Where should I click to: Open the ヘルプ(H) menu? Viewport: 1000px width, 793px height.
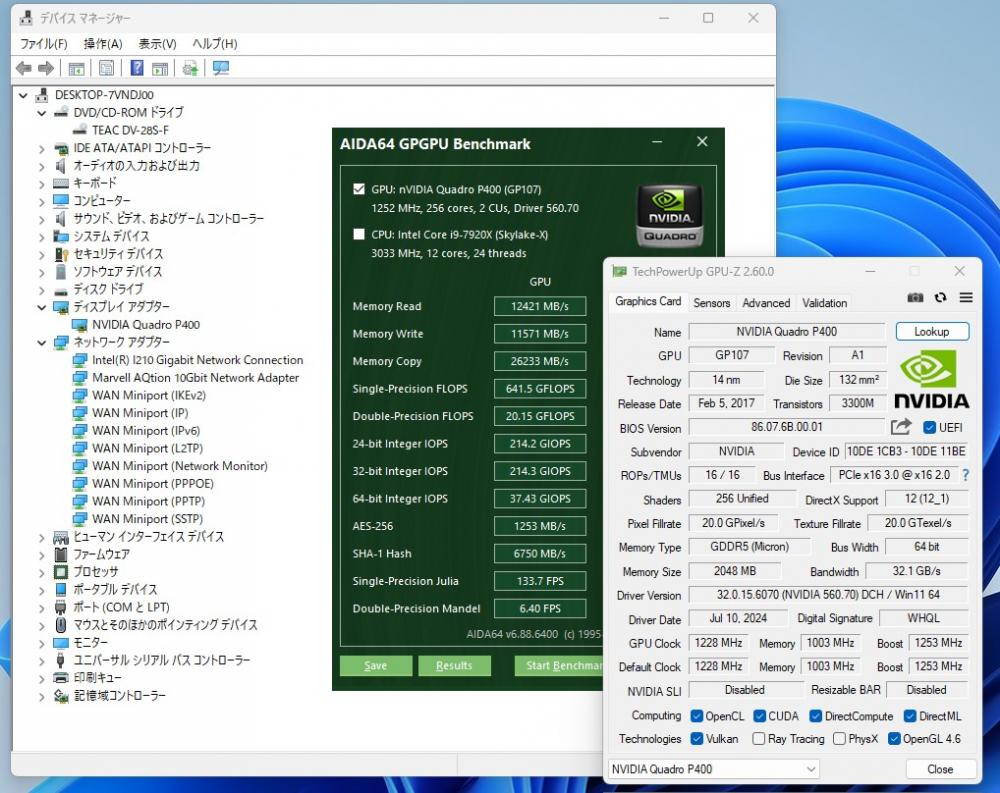215,43
